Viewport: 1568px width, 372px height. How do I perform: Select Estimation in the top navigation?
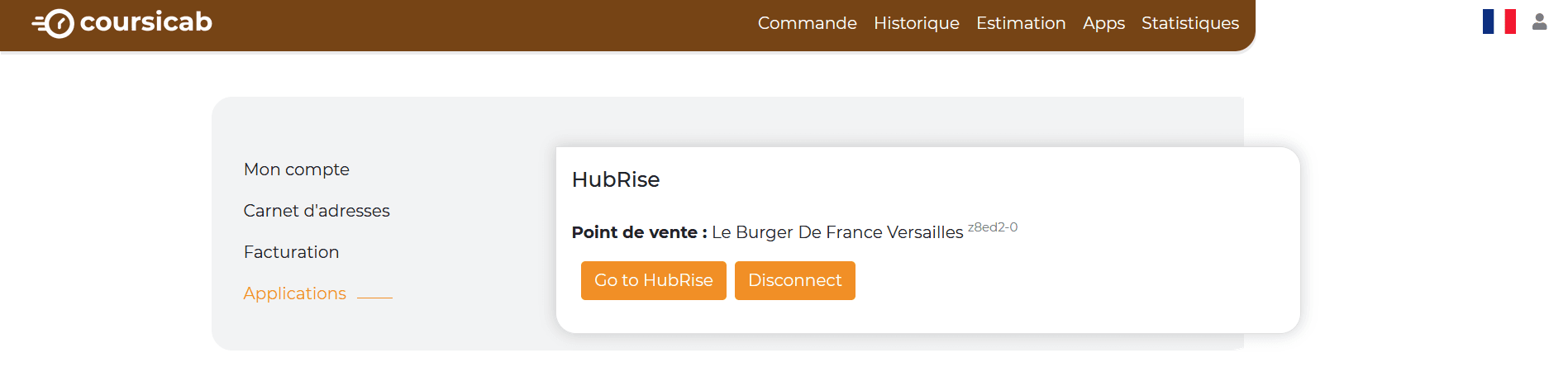pyautogui.click(x=1021, y=23)
